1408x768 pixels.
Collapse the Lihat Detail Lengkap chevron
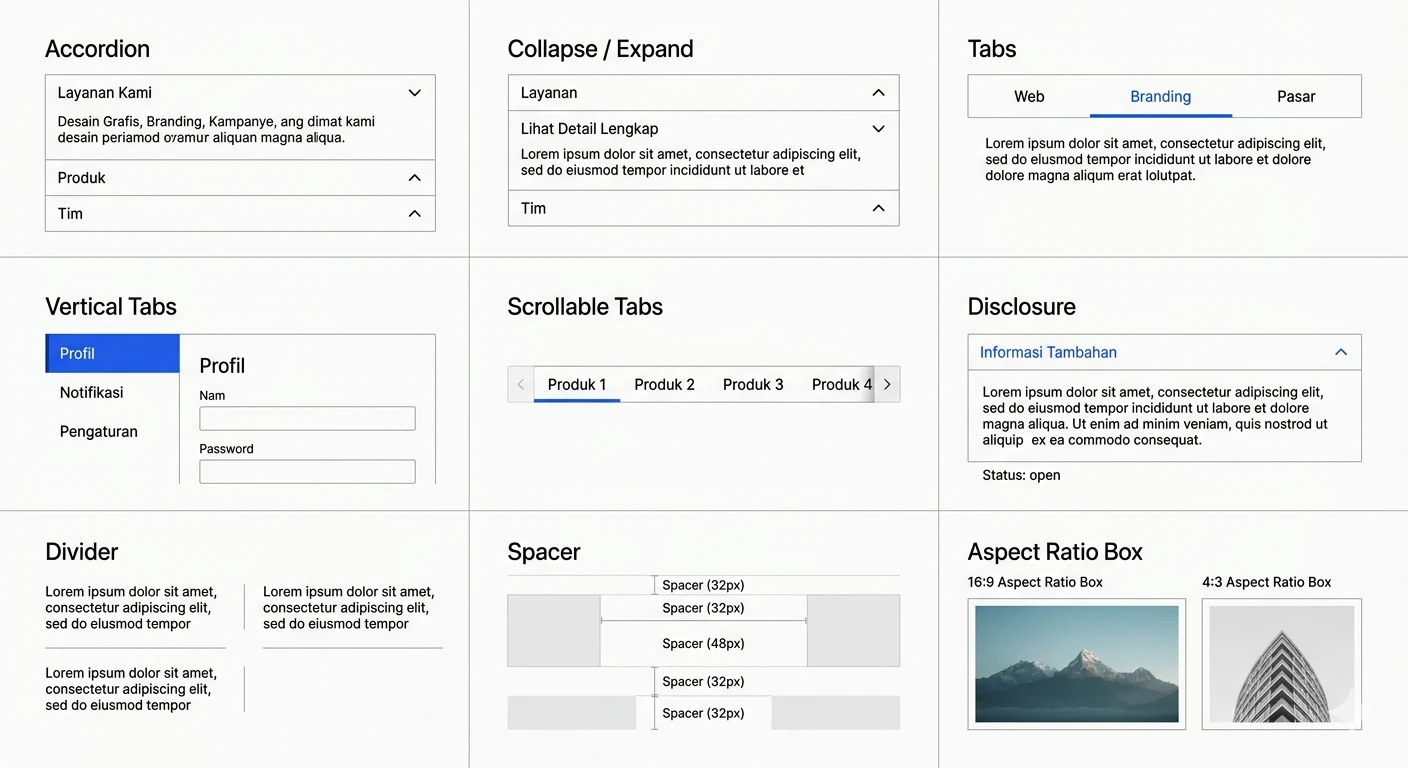878,129
